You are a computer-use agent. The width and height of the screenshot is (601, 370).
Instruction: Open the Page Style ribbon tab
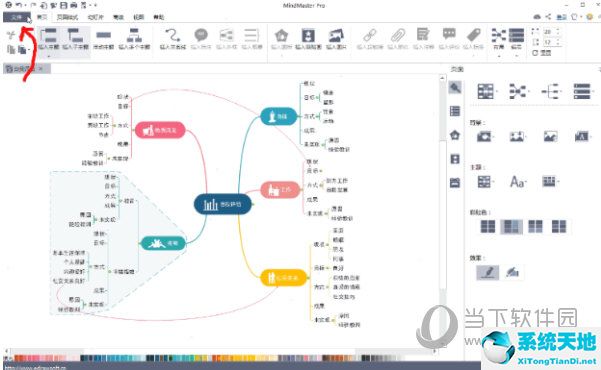point(67,17)
